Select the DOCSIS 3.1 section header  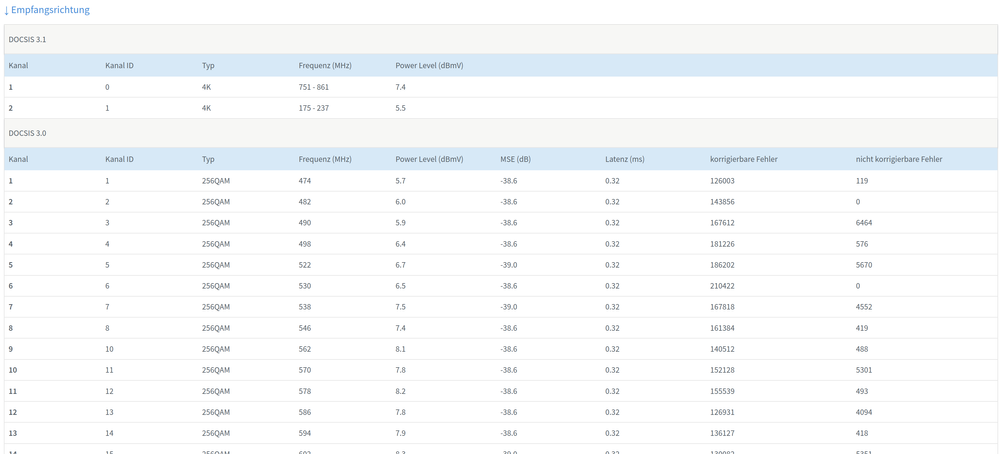point(501,39)
